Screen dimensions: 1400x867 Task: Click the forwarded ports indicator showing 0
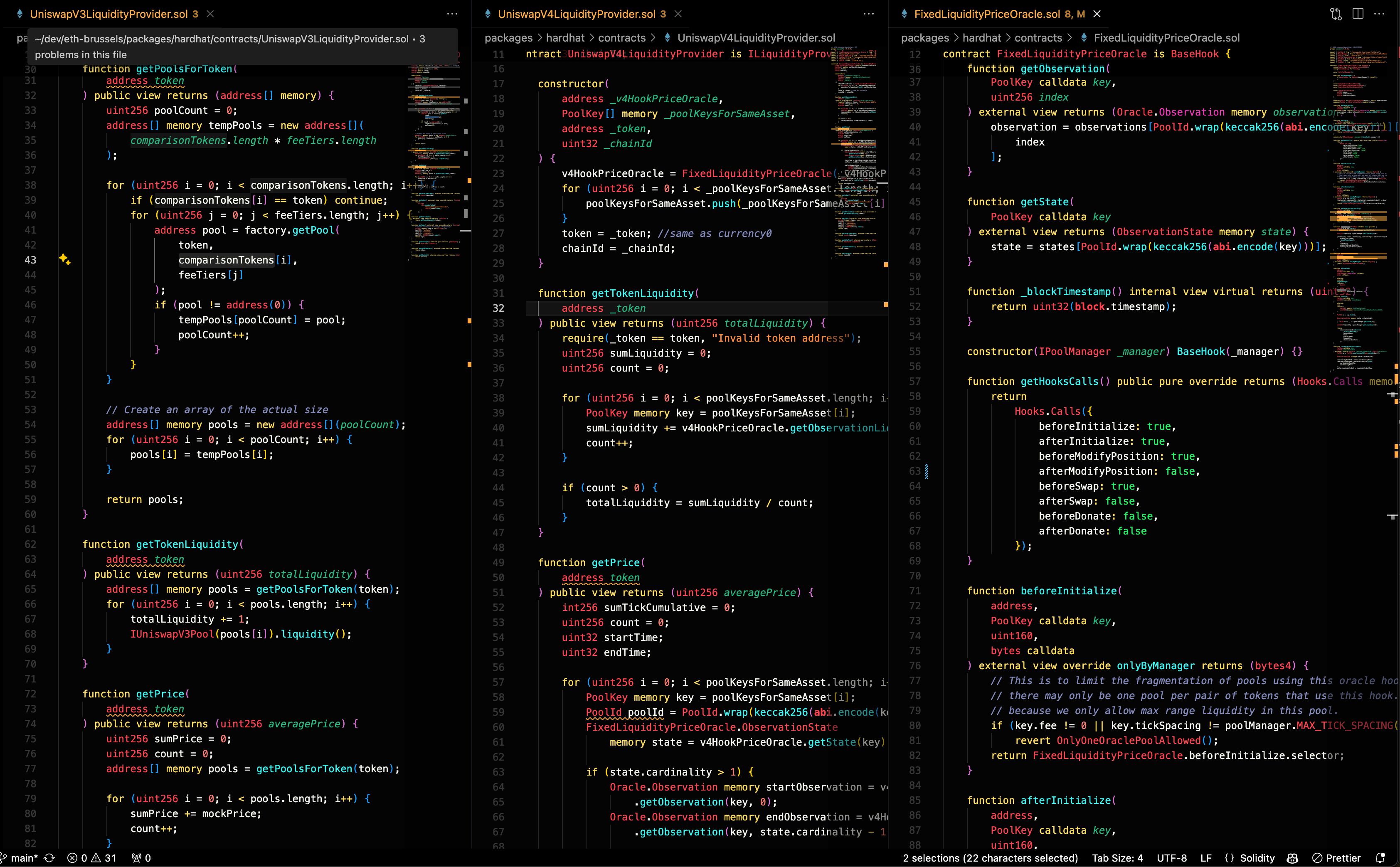141,858
